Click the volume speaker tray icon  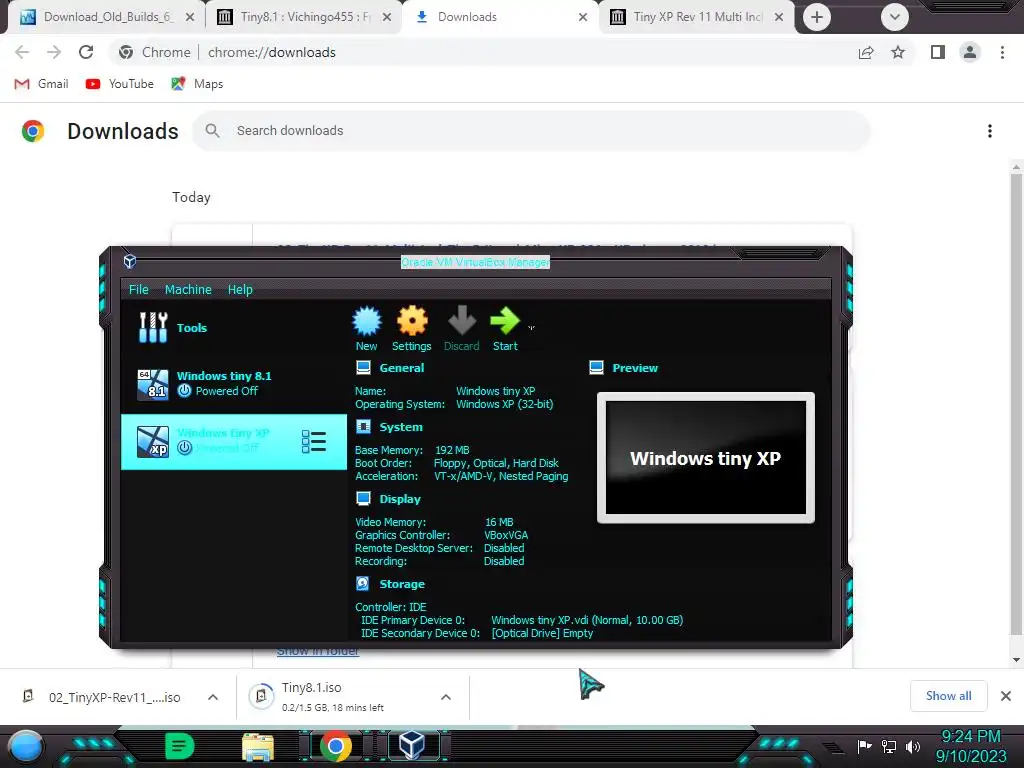pos(912,746)
